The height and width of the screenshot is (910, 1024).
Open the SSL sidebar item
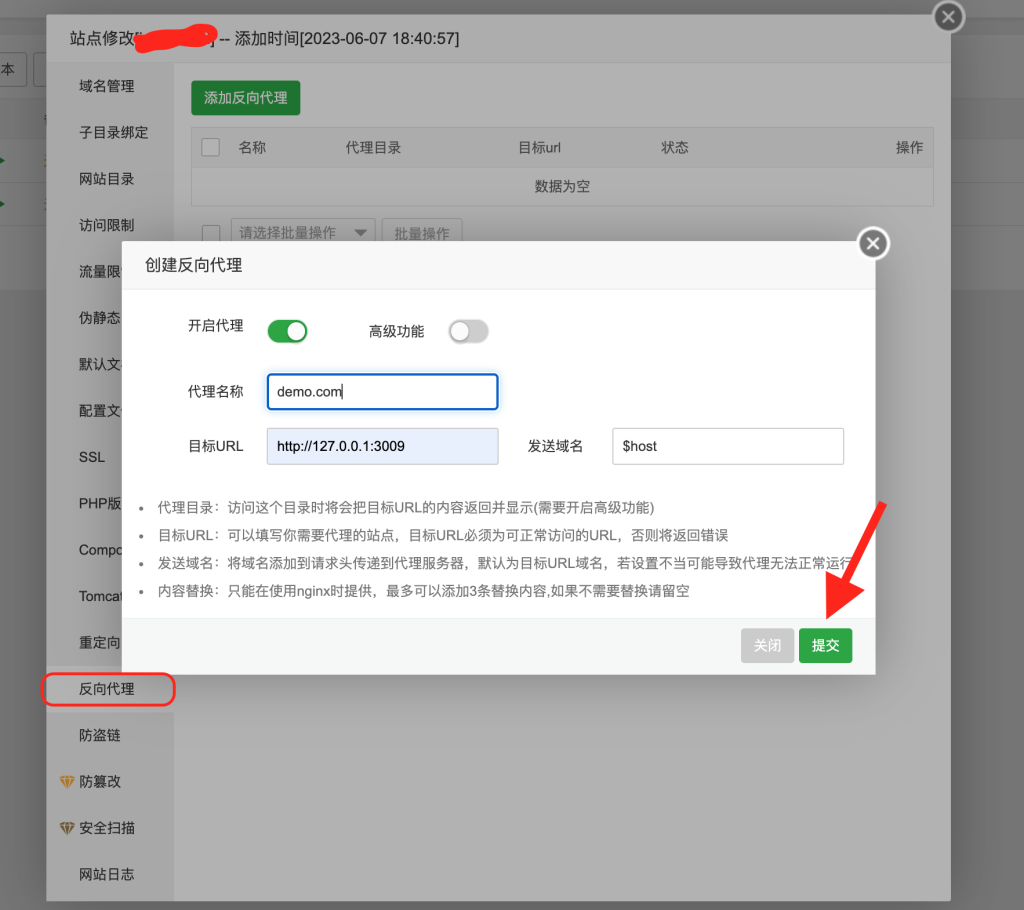(92, 457)
